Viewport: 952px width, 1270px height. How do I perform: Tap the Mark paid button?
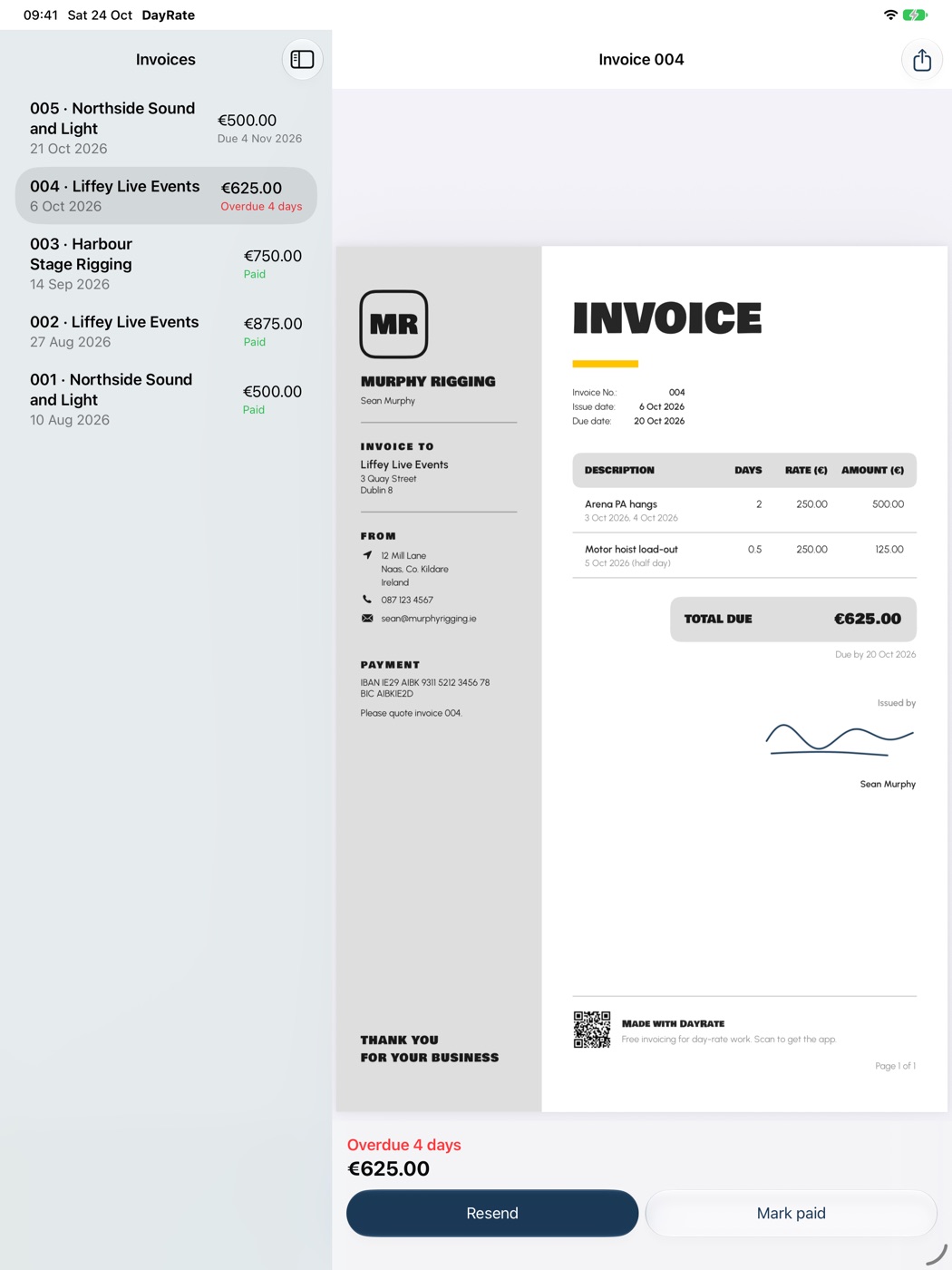pos(792,1213)
